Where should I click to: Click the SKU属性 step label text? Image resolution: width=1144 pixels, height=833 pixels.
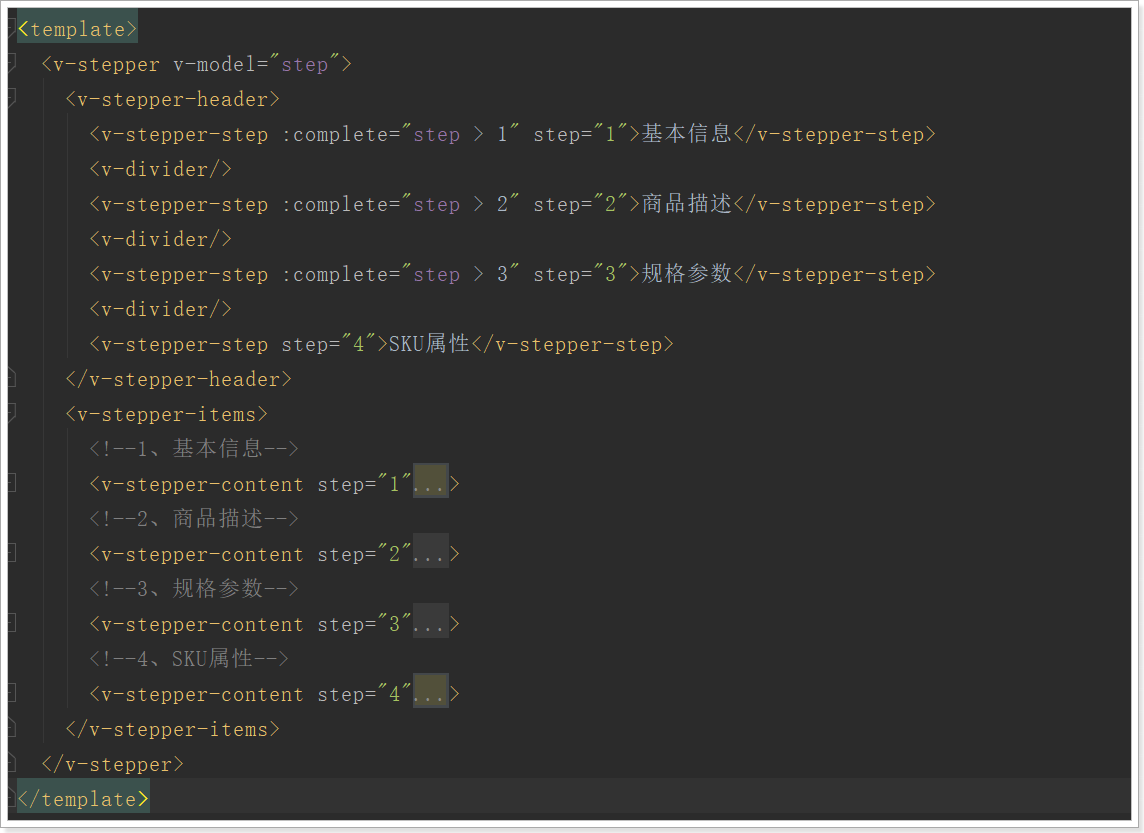(429, 344)
